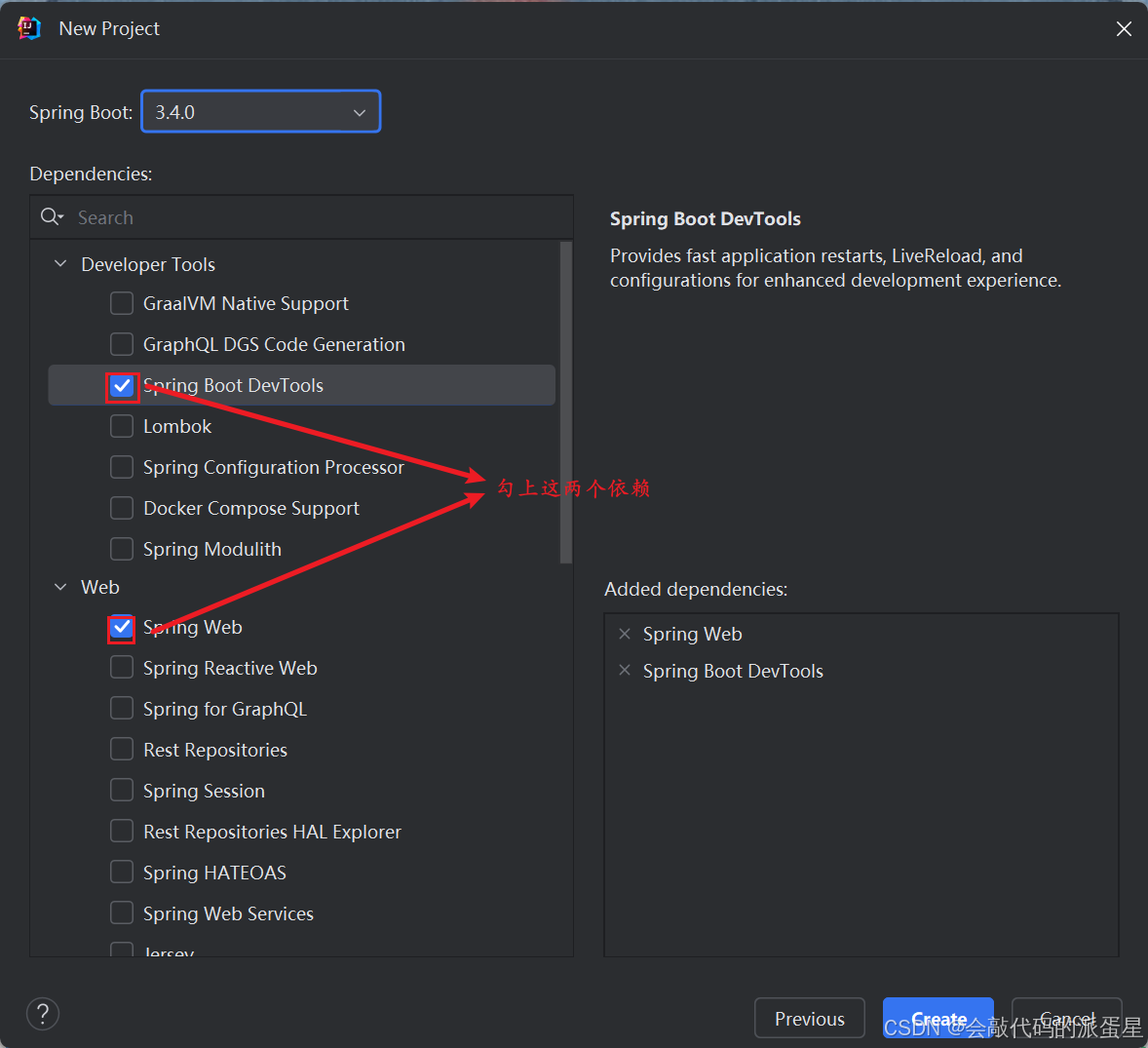Check Spring for GraphQL
This screenshot has height=1048, width=1148.
point(122,709)
